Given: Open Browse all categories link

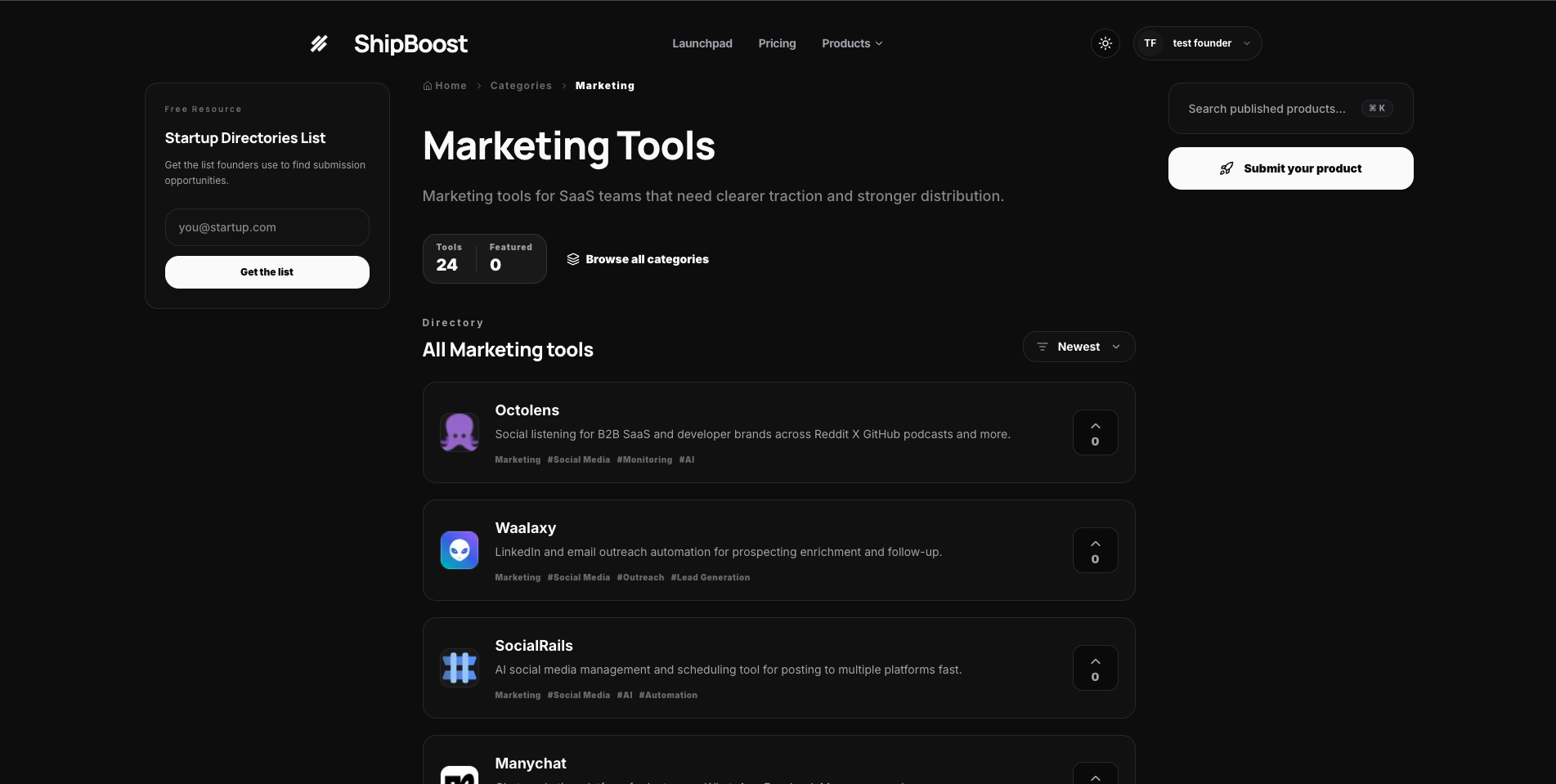Looking at the screenshot, I should [638, 259].
